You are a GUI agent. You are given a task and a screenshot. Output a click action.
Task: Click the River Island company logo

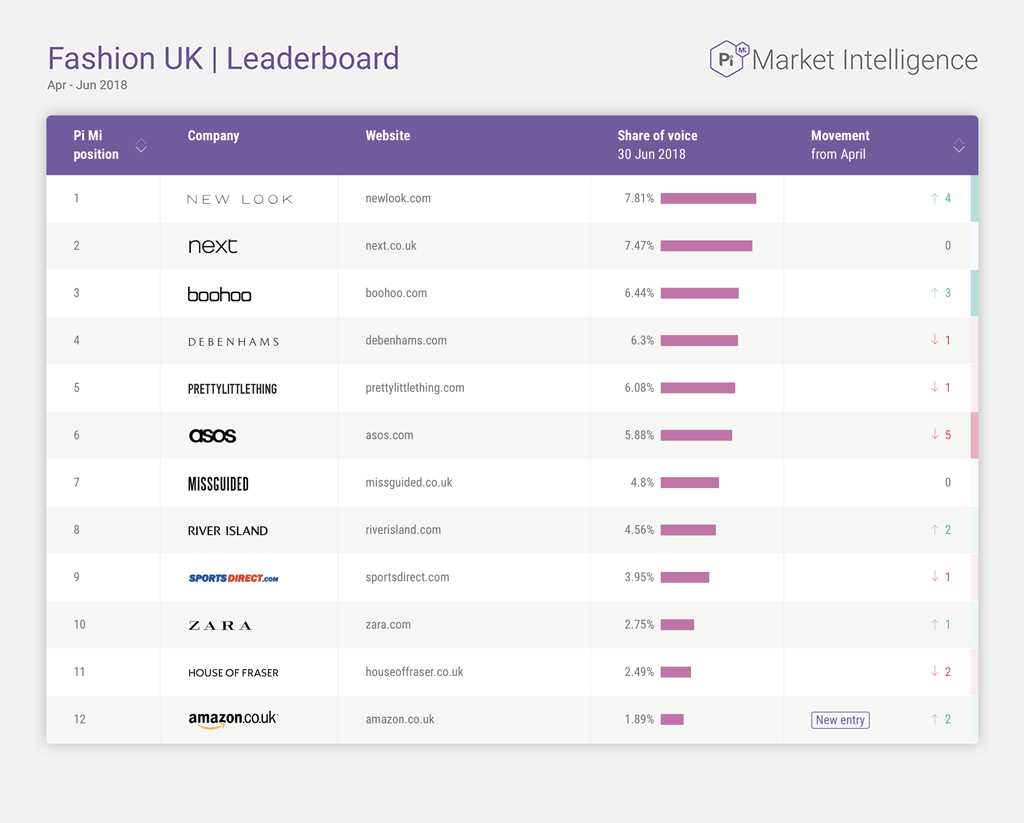pyautogui.click(x=228, y=531)
